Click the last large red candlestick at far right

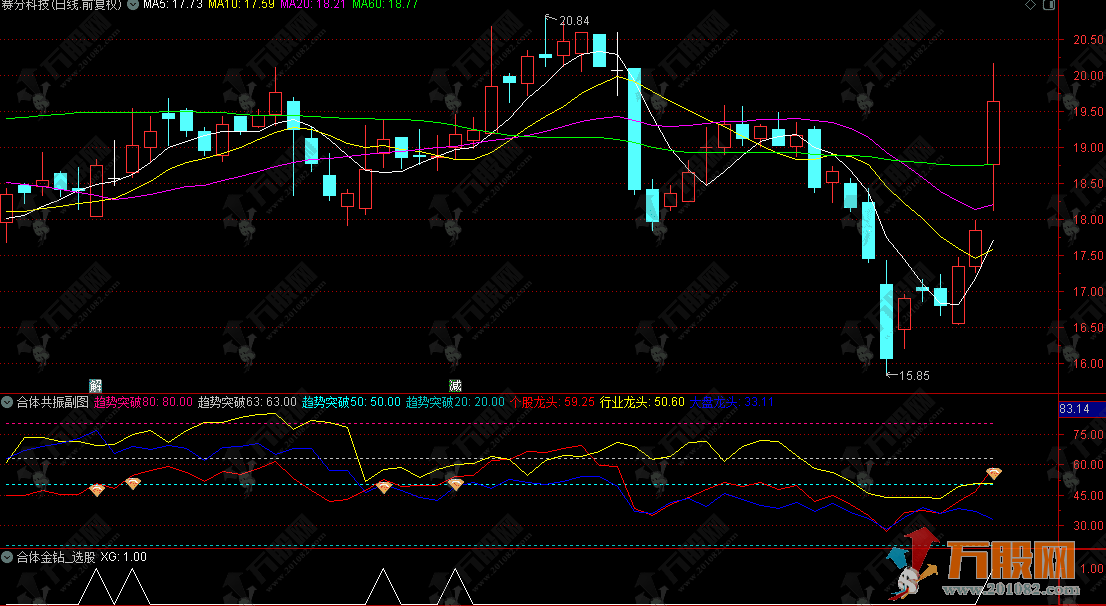click(994, 133)
